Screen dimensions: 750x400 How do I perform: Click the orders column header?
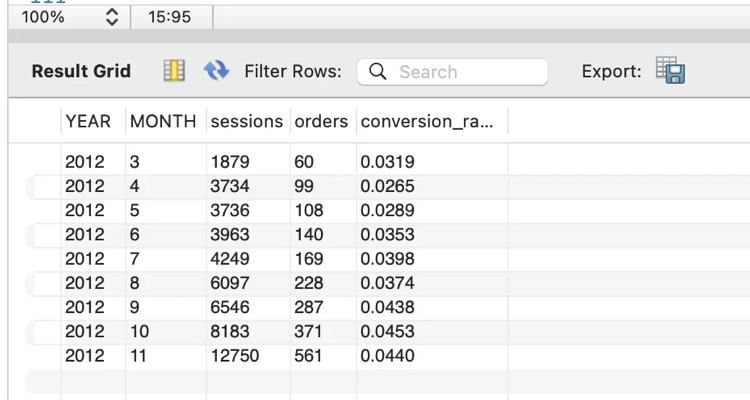click(320, 121)
